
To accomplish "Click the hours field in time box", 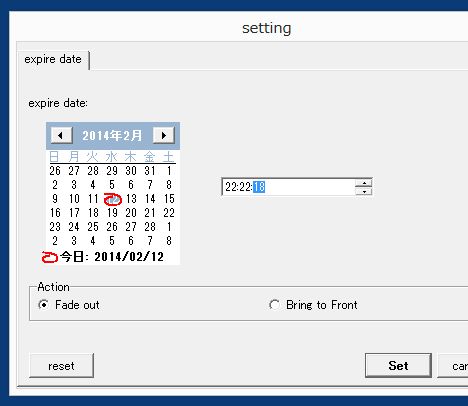I will click(x=231, y=187).
